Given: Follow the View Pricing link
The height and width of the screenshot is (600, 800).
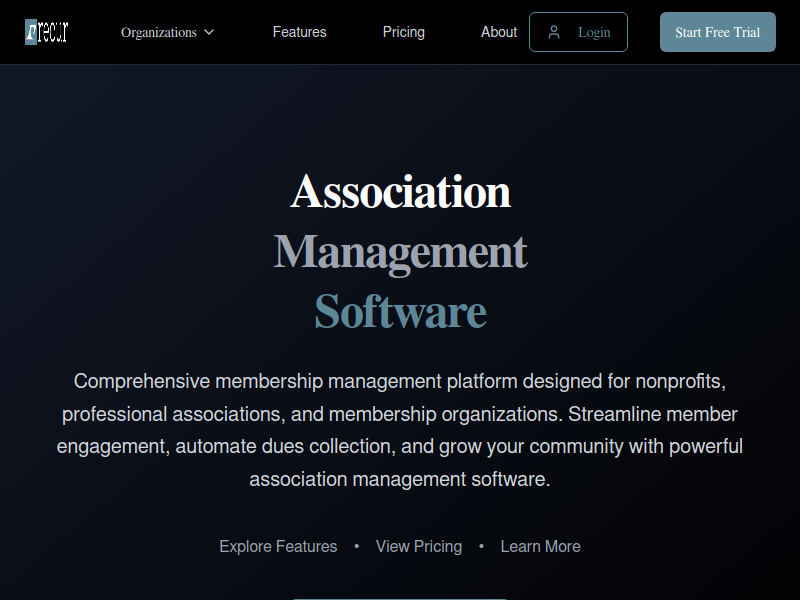Looking at the screenshot, I should [419, 546].
